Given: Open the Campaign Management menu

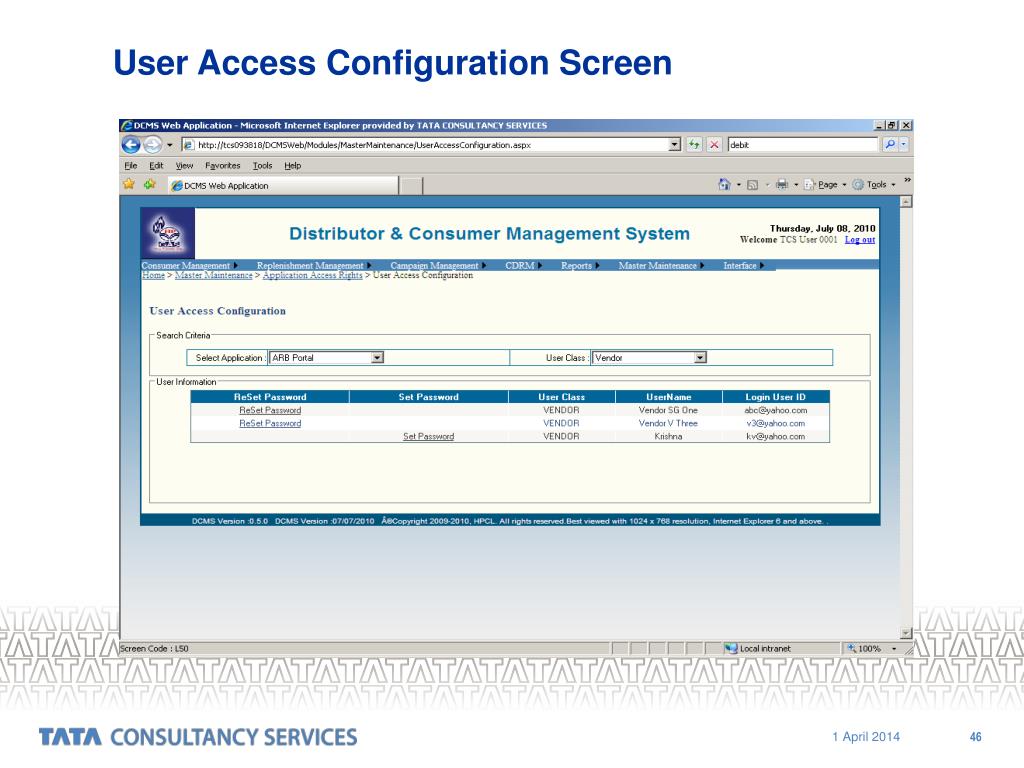Looking at the screenshot, I should click(x=438, y=265).
